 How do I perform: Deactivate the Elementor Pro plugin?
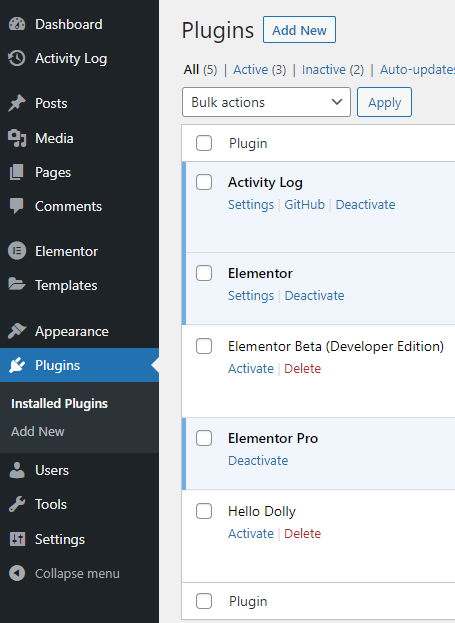(258, 460)
